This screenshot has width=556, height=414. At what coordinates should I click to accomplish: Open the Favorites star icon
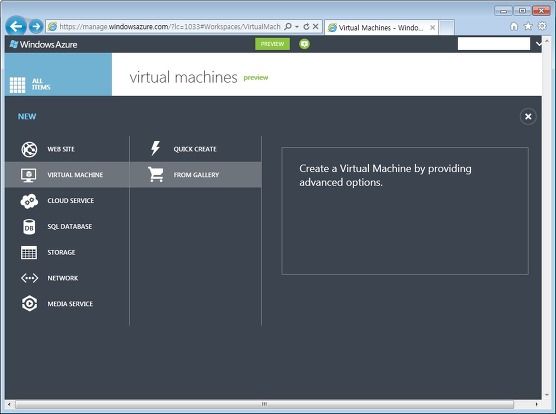tap(528, 27)
